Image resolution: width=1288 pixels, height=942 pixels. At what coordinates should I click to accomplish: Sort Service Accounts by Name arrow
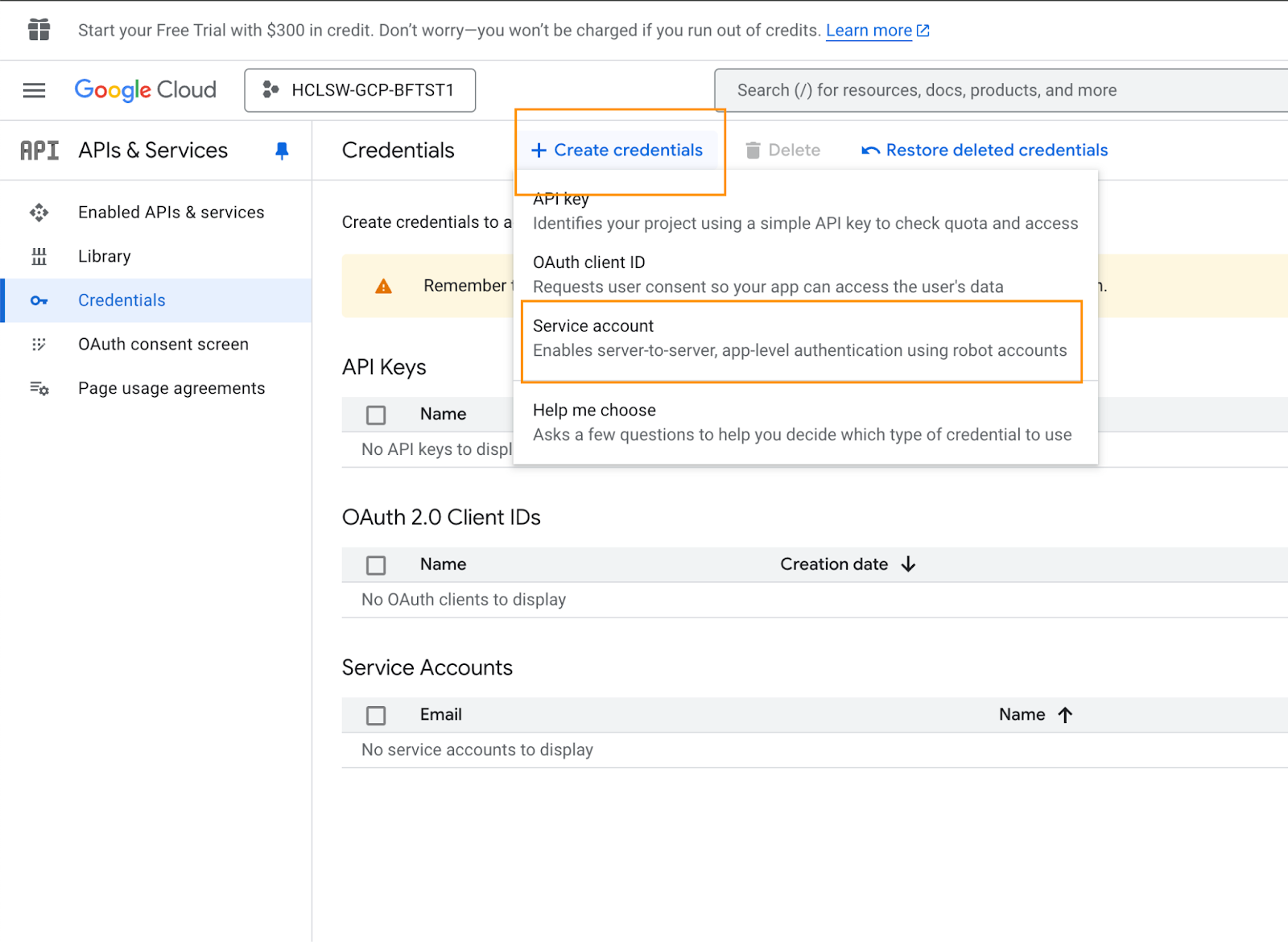coord(1065,715)
